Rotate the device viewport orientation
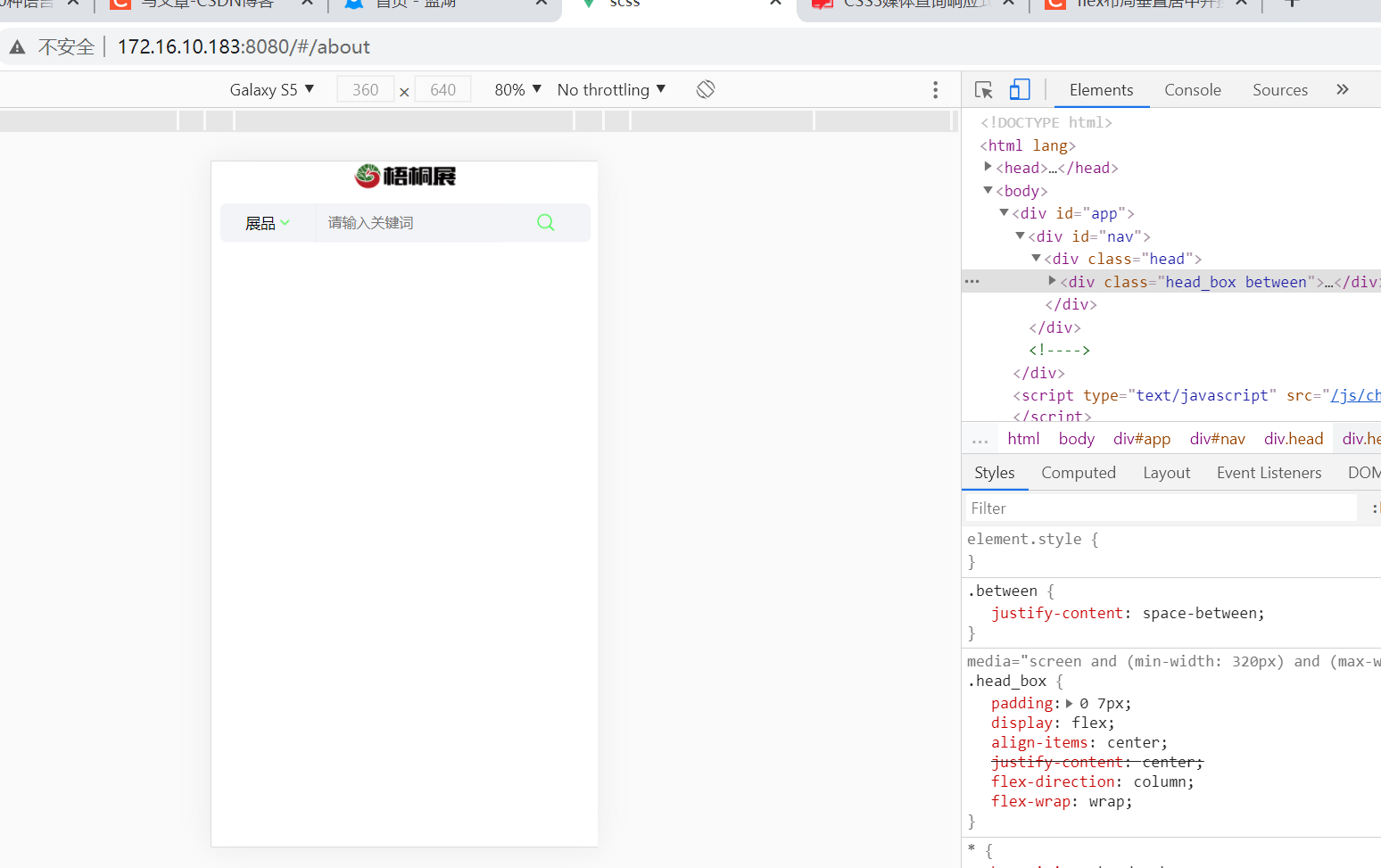Image resolution: width=1381 pixels, height=868 pixels. tap(706, 89)
